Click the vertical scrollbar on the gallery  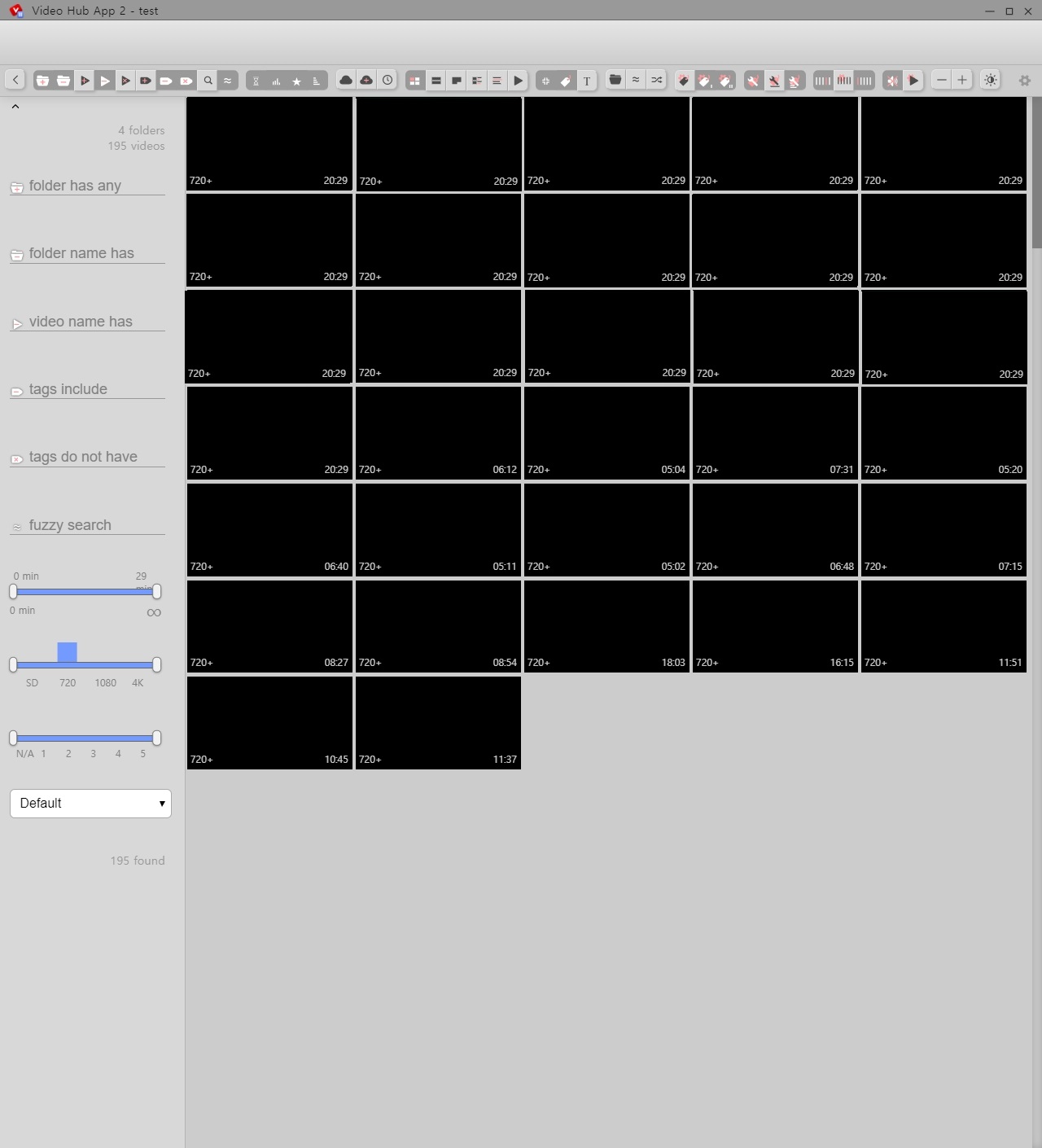[1036, 171]
